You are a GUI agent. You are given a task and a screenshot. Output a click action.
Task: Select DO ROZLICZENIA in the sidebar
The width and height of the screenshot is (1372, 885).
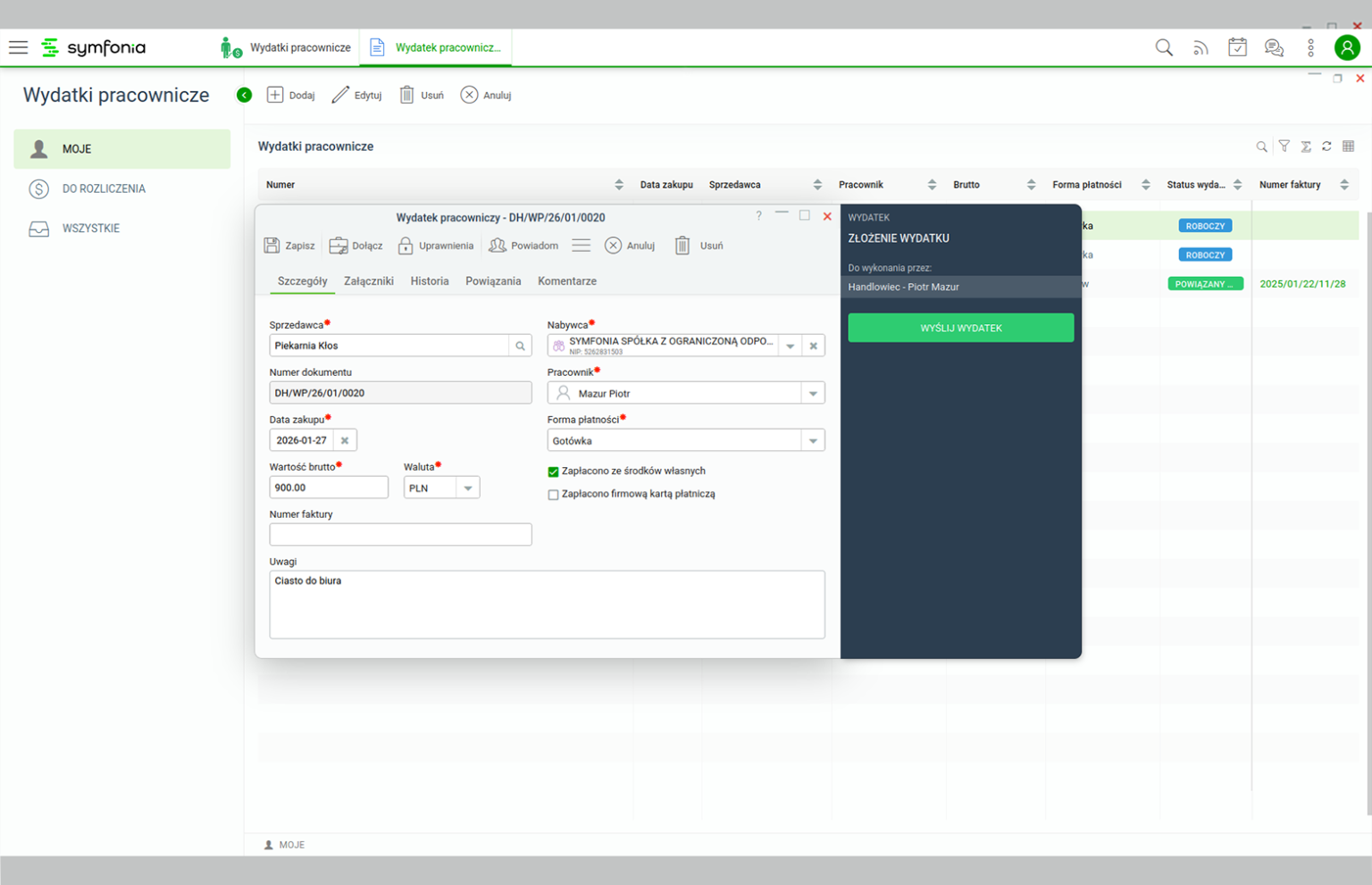coord(121,188)
